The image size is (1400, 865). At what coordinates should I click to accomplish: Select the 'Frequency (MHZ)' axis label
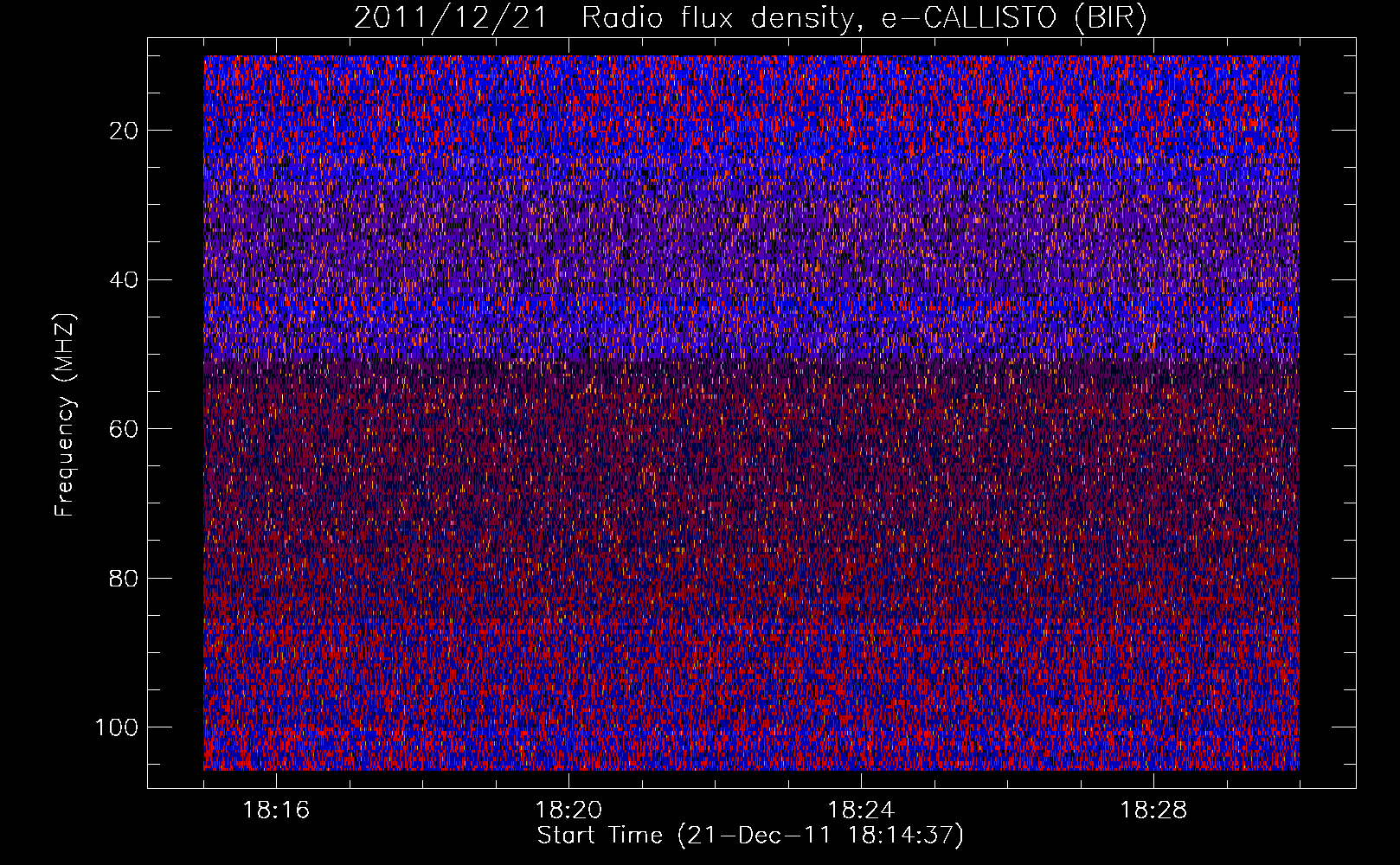point(65,415)
